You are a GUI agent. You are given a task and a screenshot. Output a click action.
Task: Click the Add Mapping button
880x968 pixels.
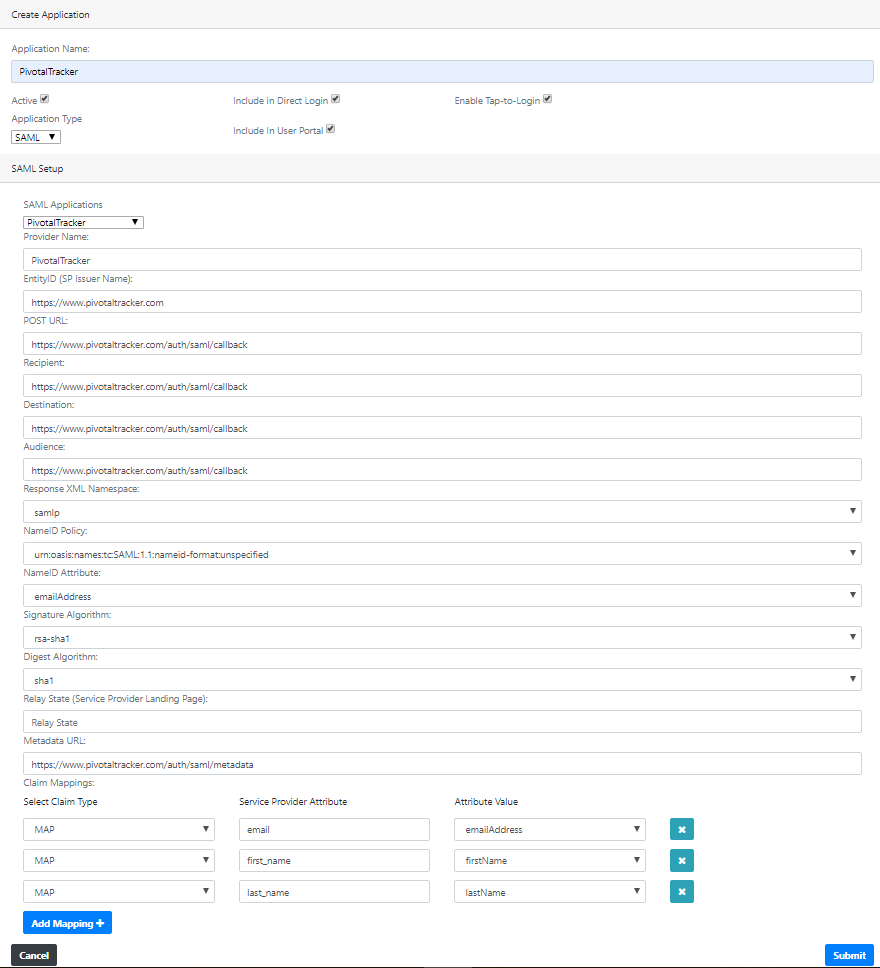pos(67,923)
